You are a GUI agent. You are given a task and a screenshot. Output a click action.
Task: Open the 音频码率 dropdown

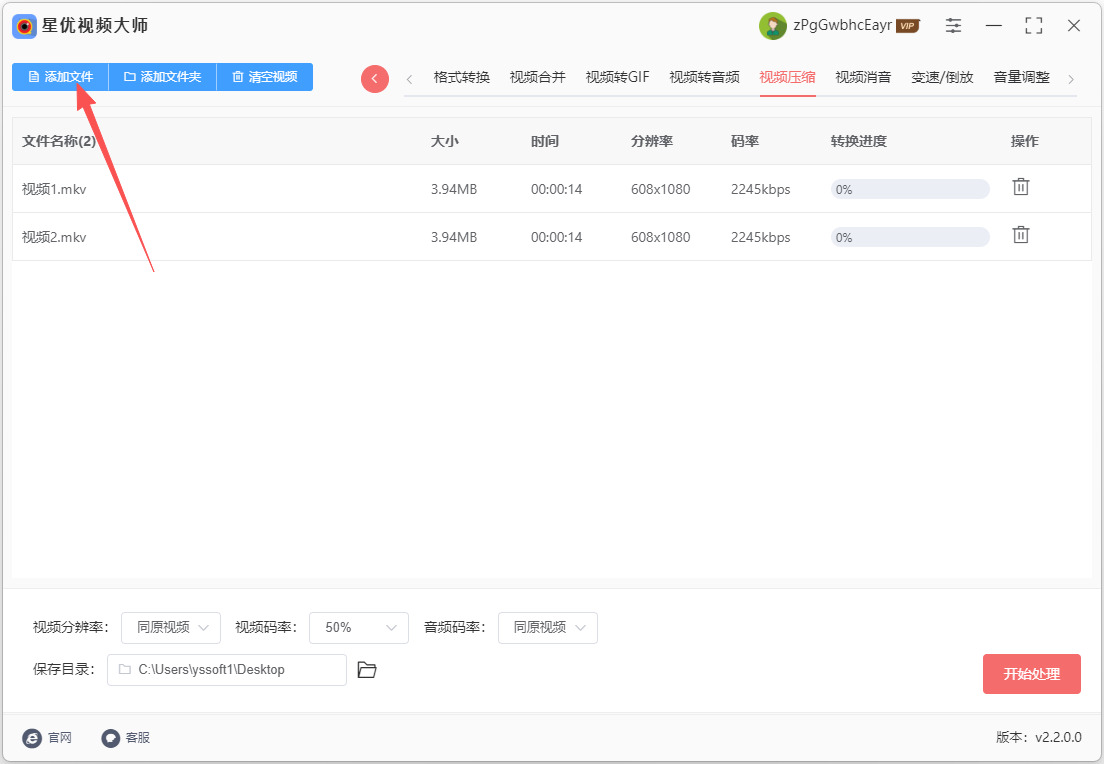click(x=548, y=627)
